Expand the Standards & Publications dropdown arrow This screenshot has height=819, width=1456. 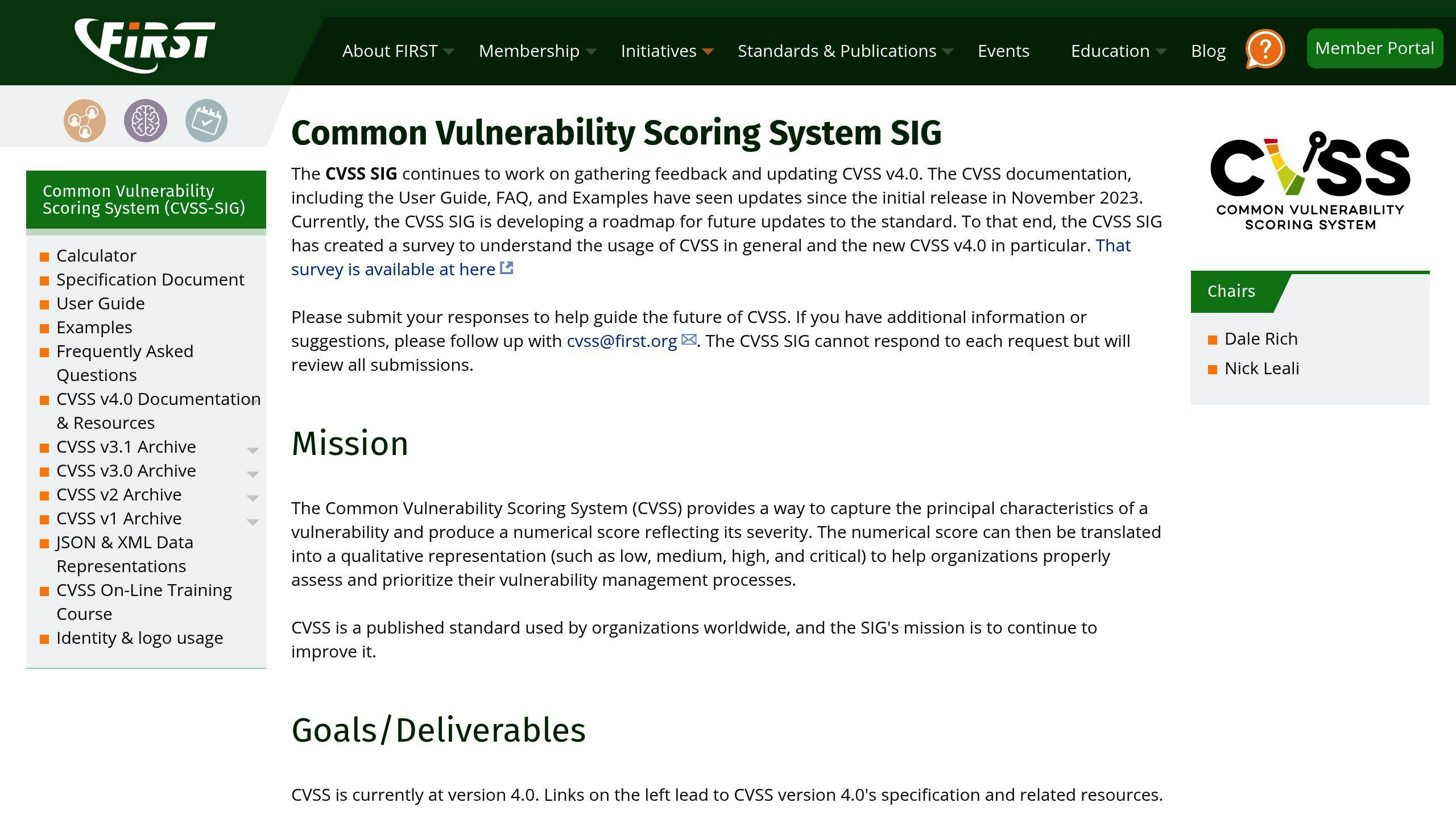pyautogui.click(x=948, y=52)
